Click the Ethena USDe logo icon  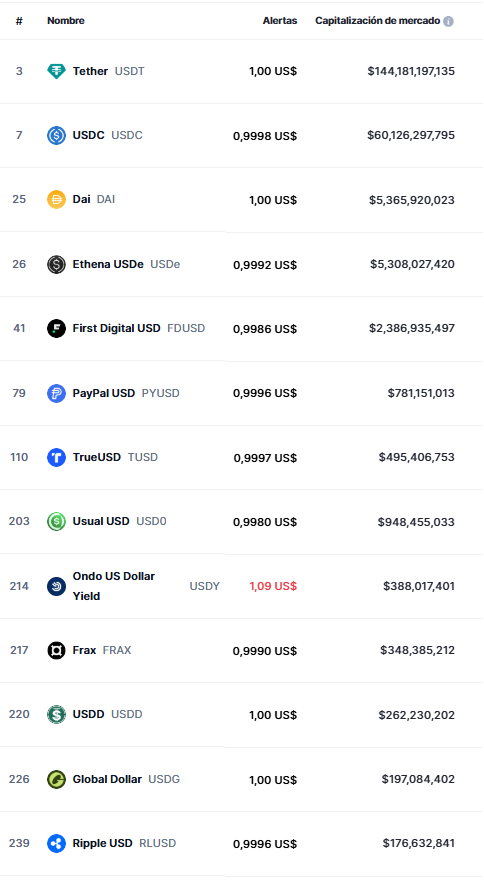tap(56, 264)
